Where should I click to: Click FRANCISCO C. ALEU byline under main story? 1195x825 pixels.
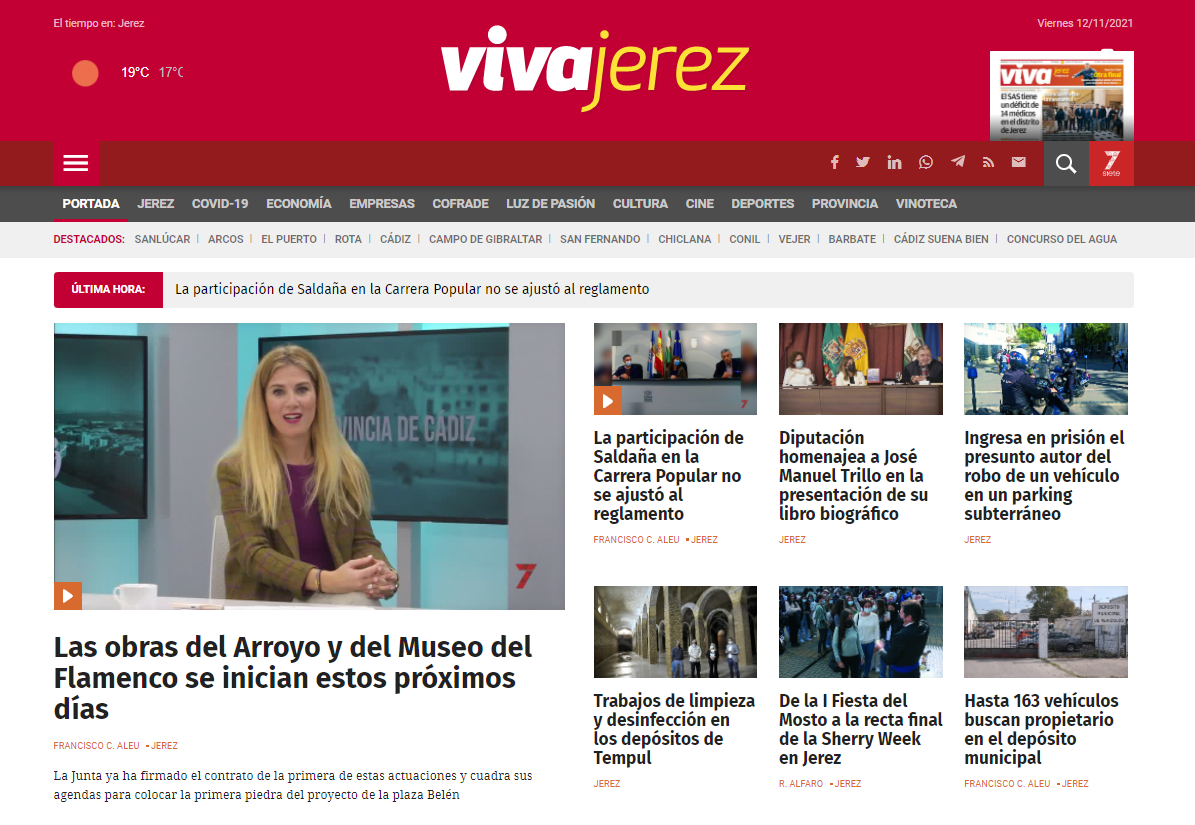(97, 746)
